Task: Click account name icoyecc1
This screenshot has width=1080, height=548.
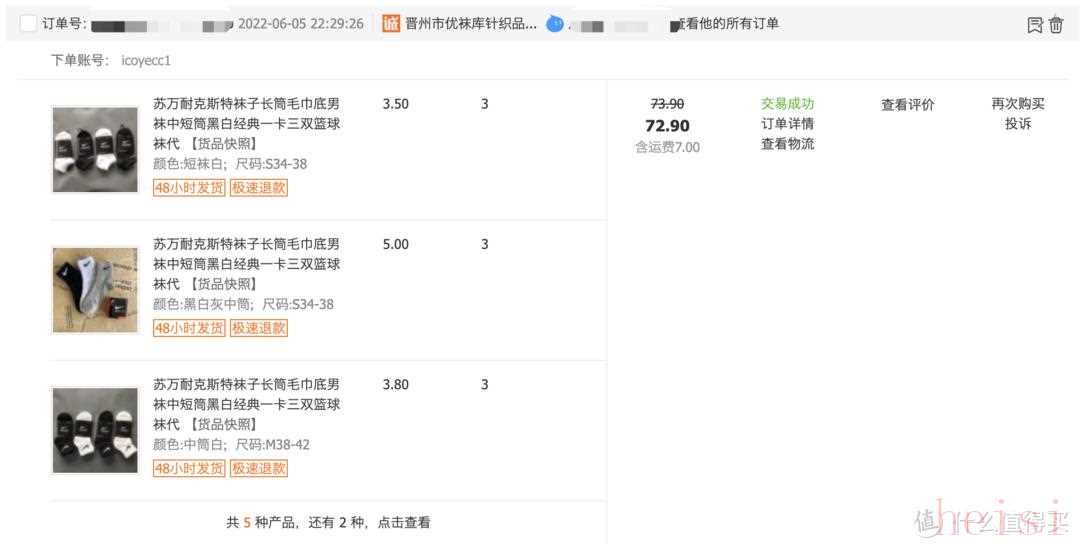Action: [146, 61]
